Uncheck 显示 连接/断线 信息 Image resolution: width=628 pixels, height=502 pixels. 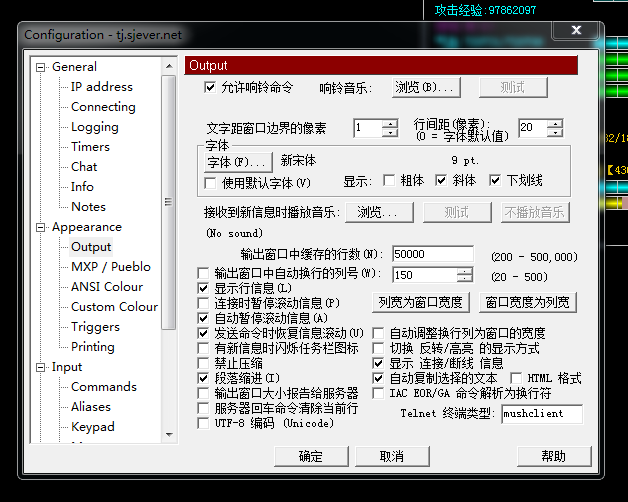pyautogui.click(x=378, y=364)
